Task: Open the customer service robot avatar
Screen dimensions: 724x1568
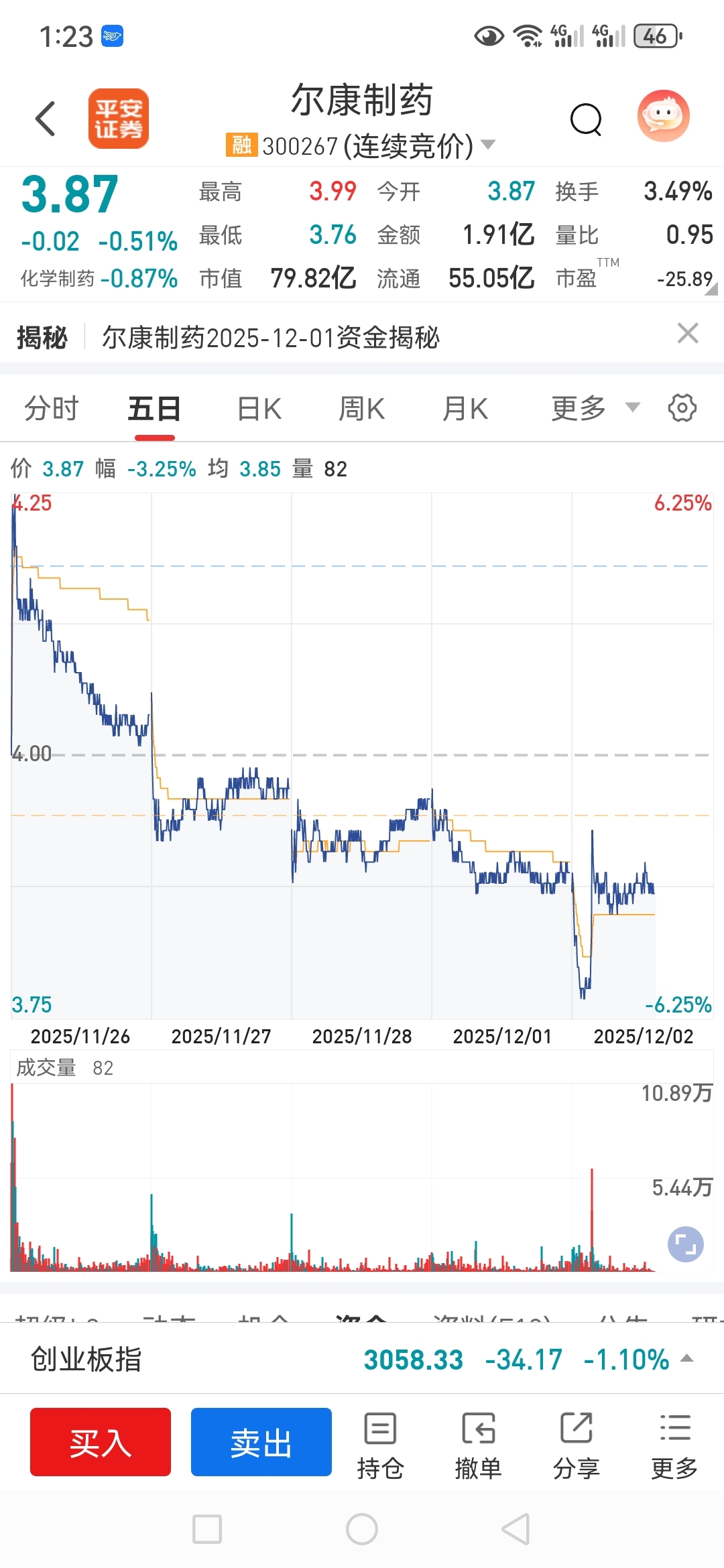Action: (663, 117)
